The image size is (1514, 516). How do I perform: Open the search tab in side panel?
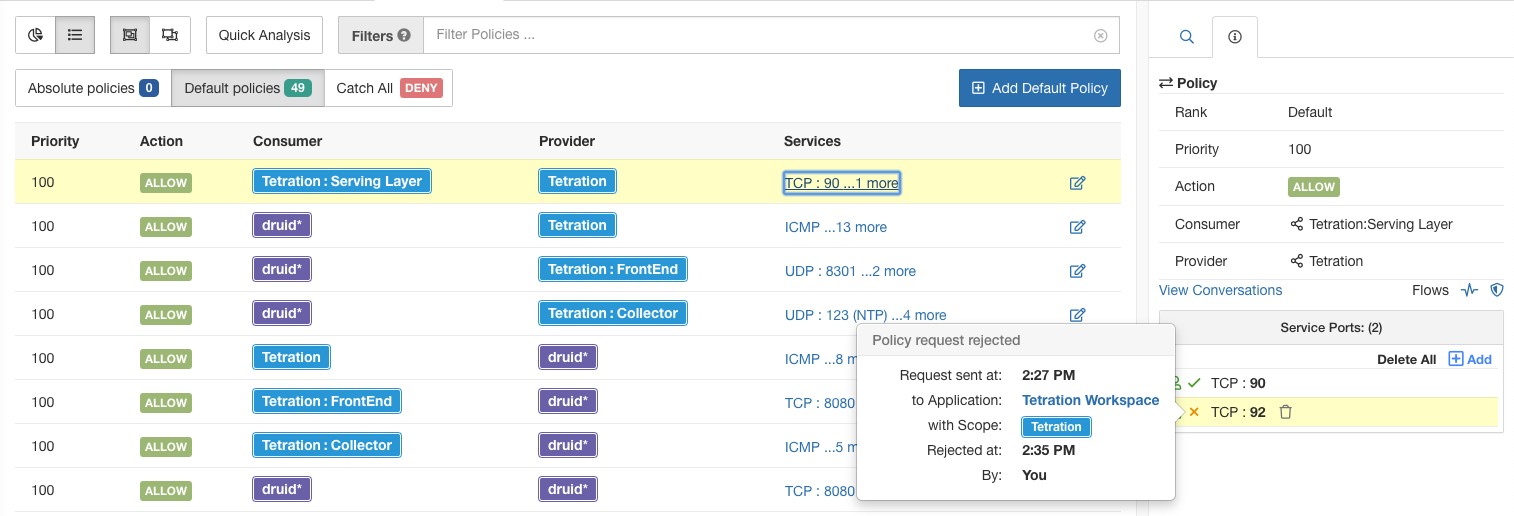(x=1186, y=36)
